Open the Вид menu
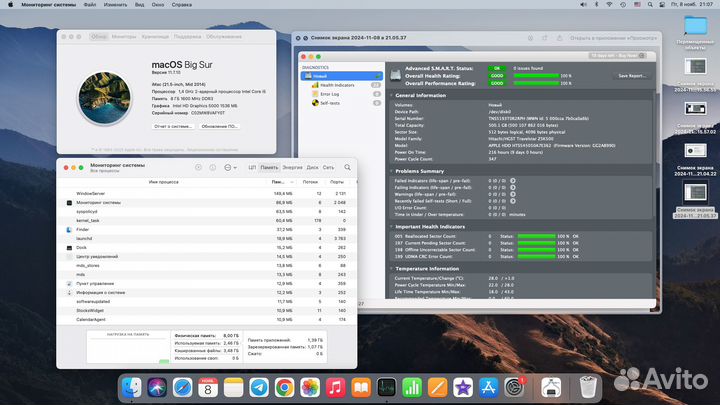This screenshot has width=720, height=405. point(140,5)
